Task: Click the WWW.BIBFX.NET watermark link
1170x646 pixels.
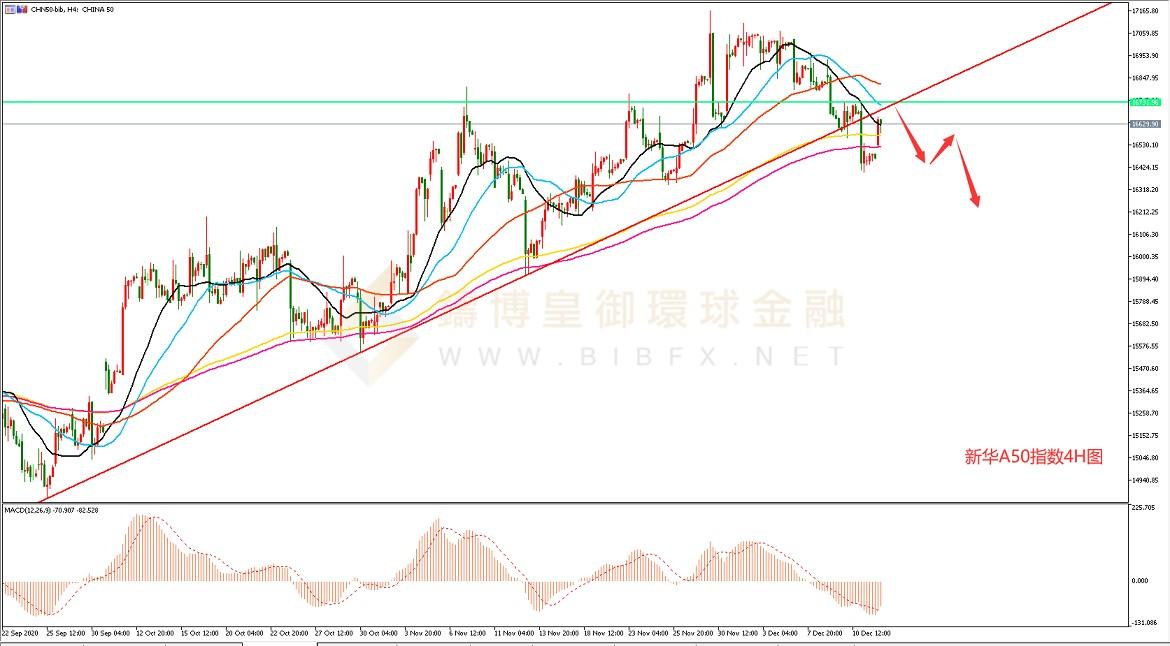Action: coord(640,355)
